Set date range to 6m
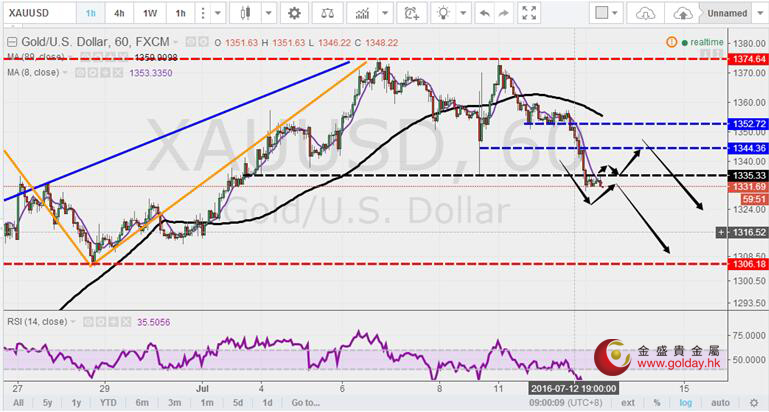The image size is (769, 412). pos(142,403)
